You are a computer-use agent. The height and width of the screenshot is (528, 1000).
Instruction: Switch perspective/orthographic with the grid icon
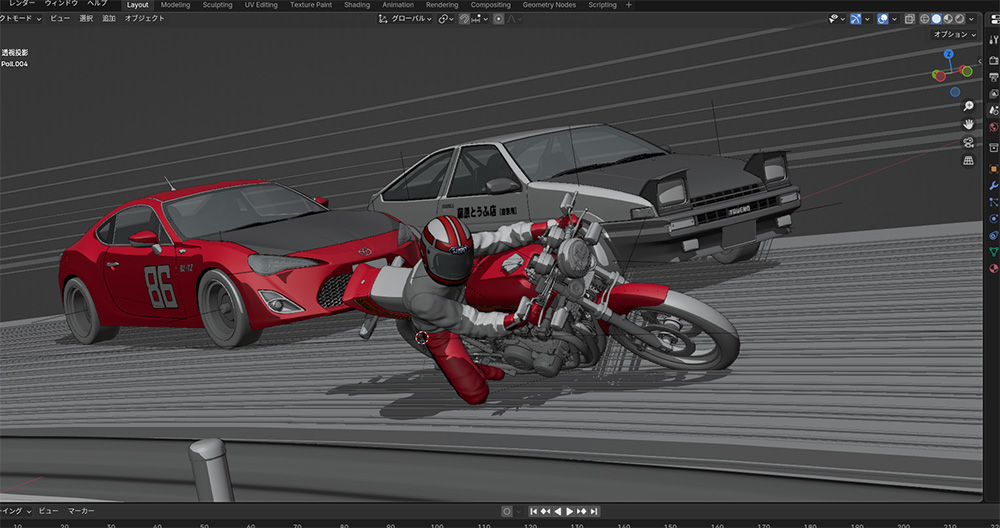[968, 160]
